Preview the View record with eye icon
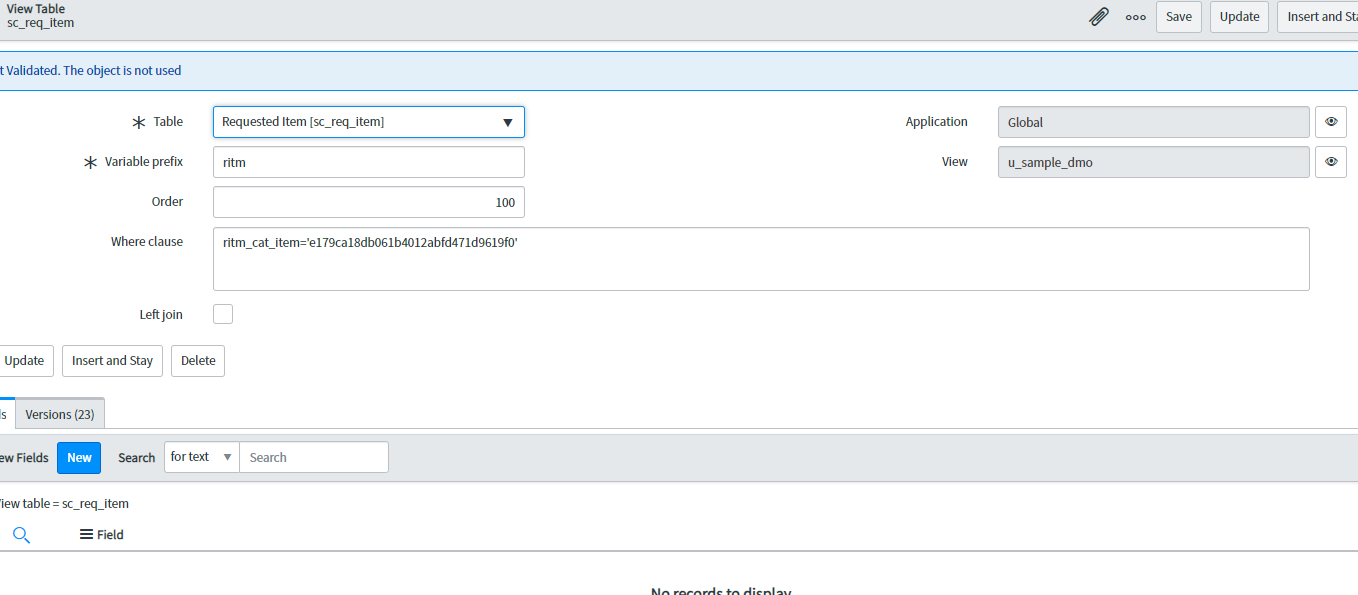The width and height of the screenshot is (1358, 595). 1330,162
